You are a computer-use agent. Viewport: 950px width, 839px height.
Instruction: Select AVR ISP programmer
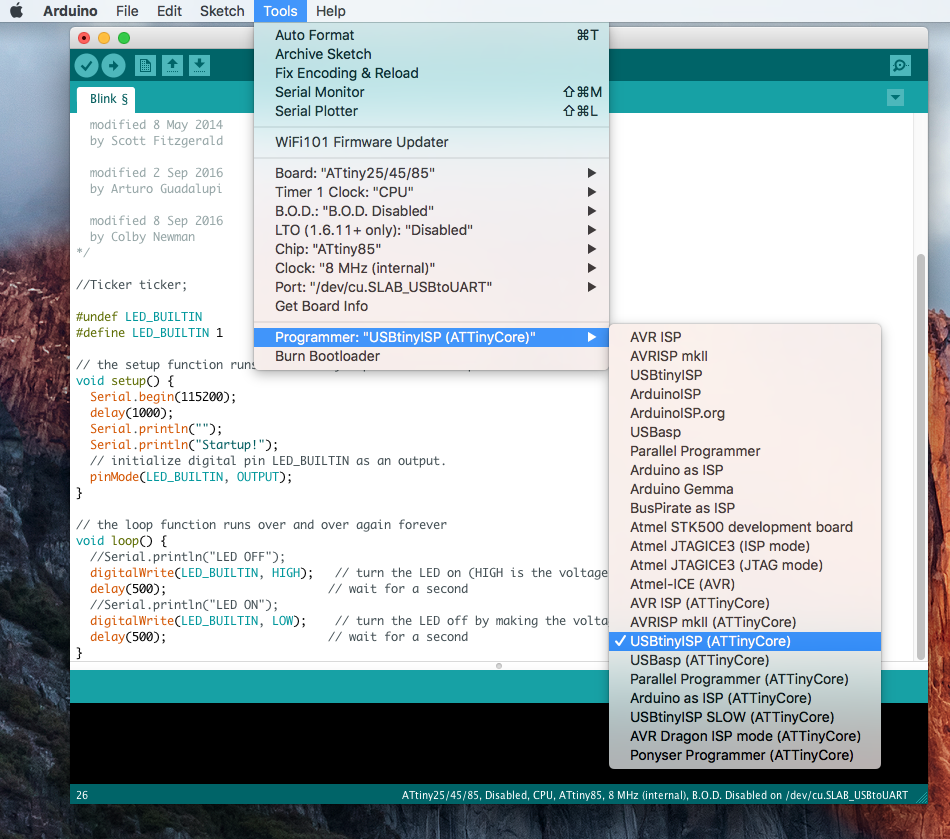[745, 337]
